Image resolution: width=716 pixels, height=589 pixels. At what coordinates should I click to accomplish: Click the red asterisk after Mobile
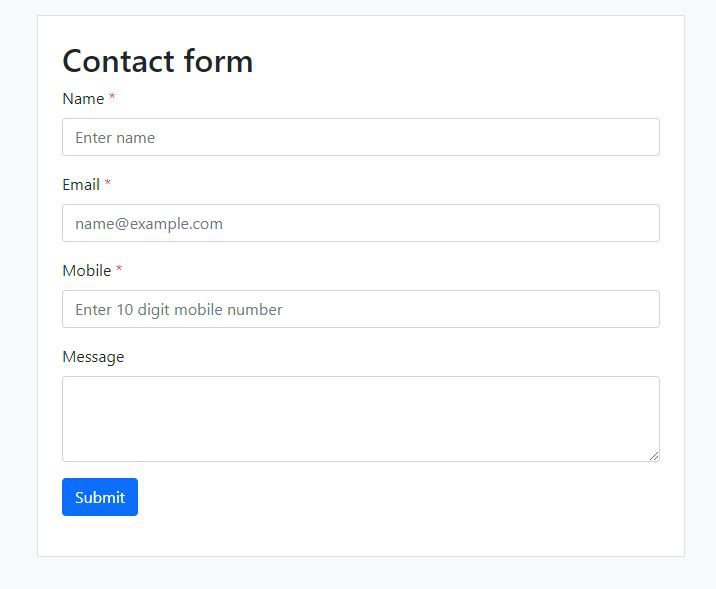(119, 270)
